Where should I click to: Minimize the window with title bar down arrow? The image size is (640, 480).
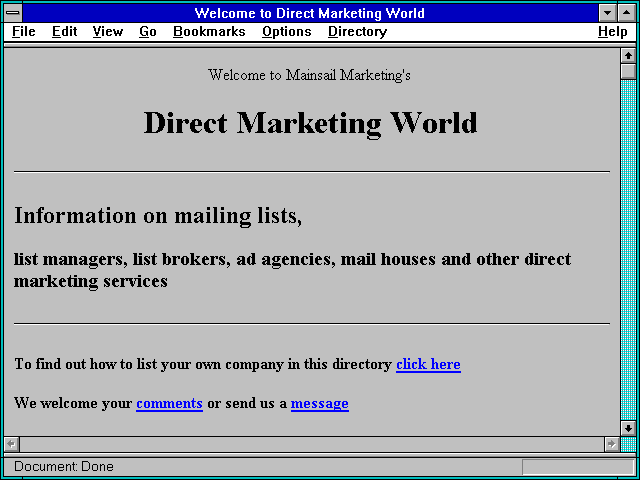607,13
